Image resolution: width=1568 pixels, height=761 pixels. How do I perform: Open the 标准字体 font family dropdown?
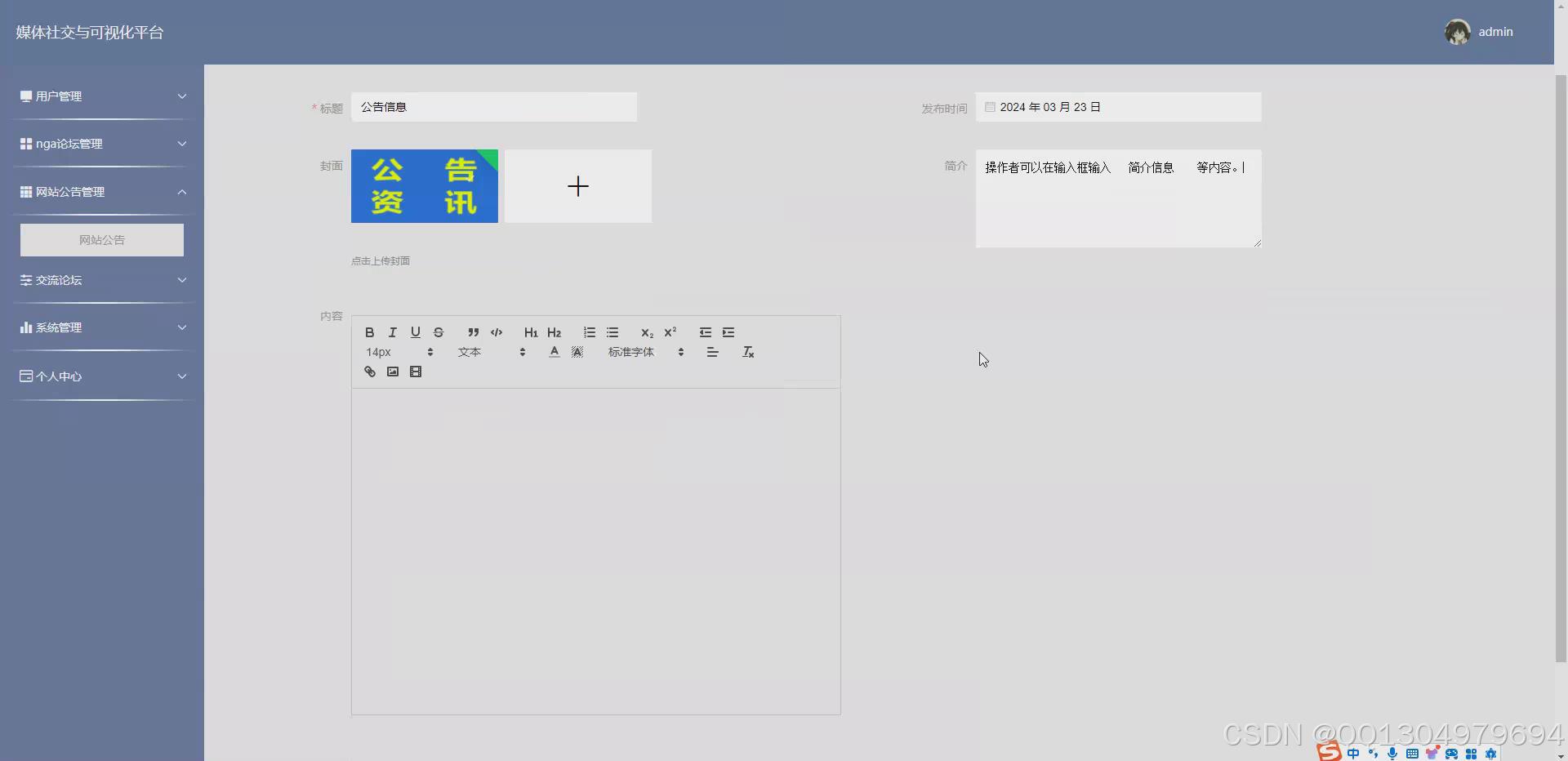pos(630,352)
